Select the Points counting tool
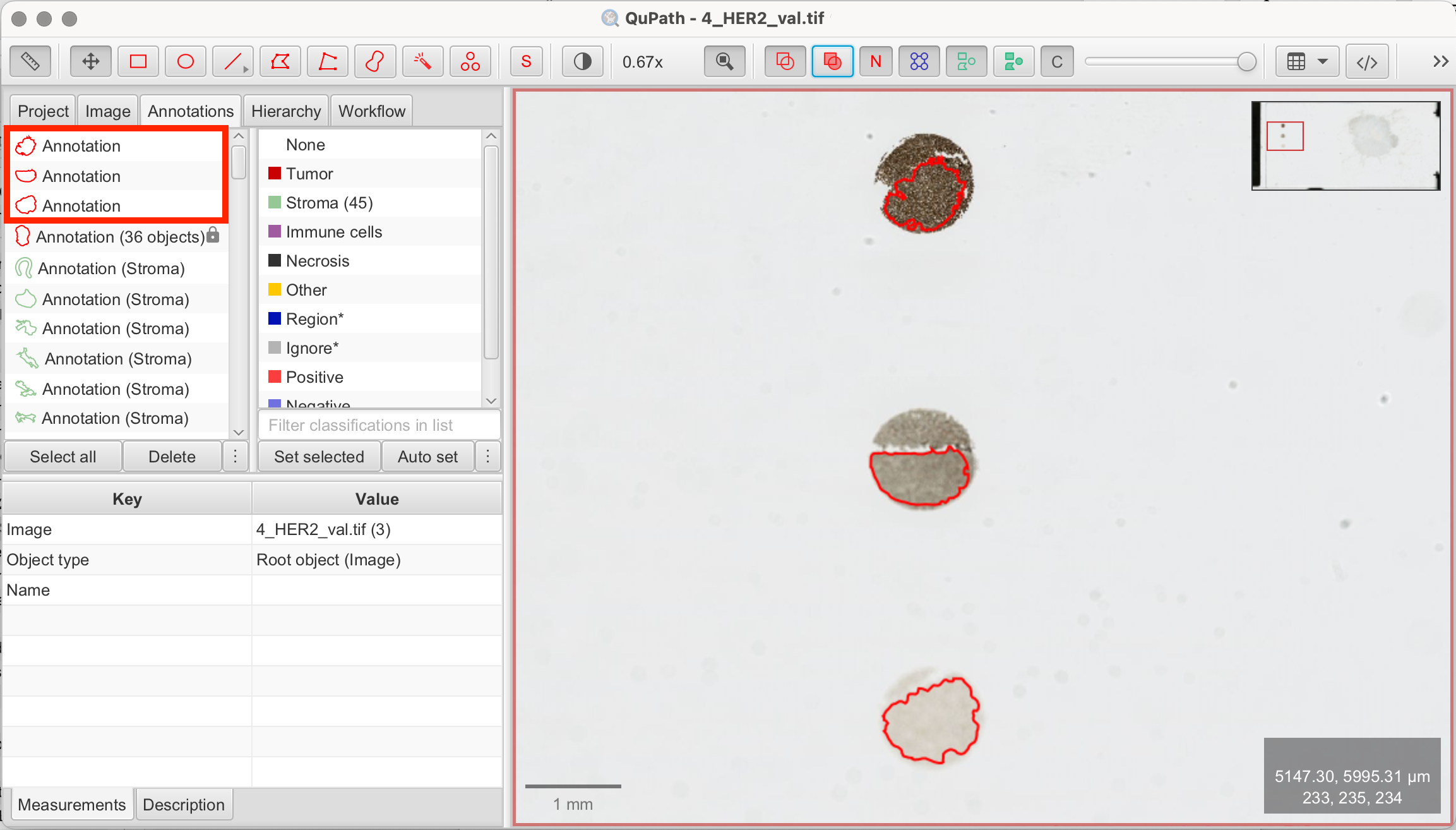Viewport: 1456px width, 830px height. tap(469, 61)
